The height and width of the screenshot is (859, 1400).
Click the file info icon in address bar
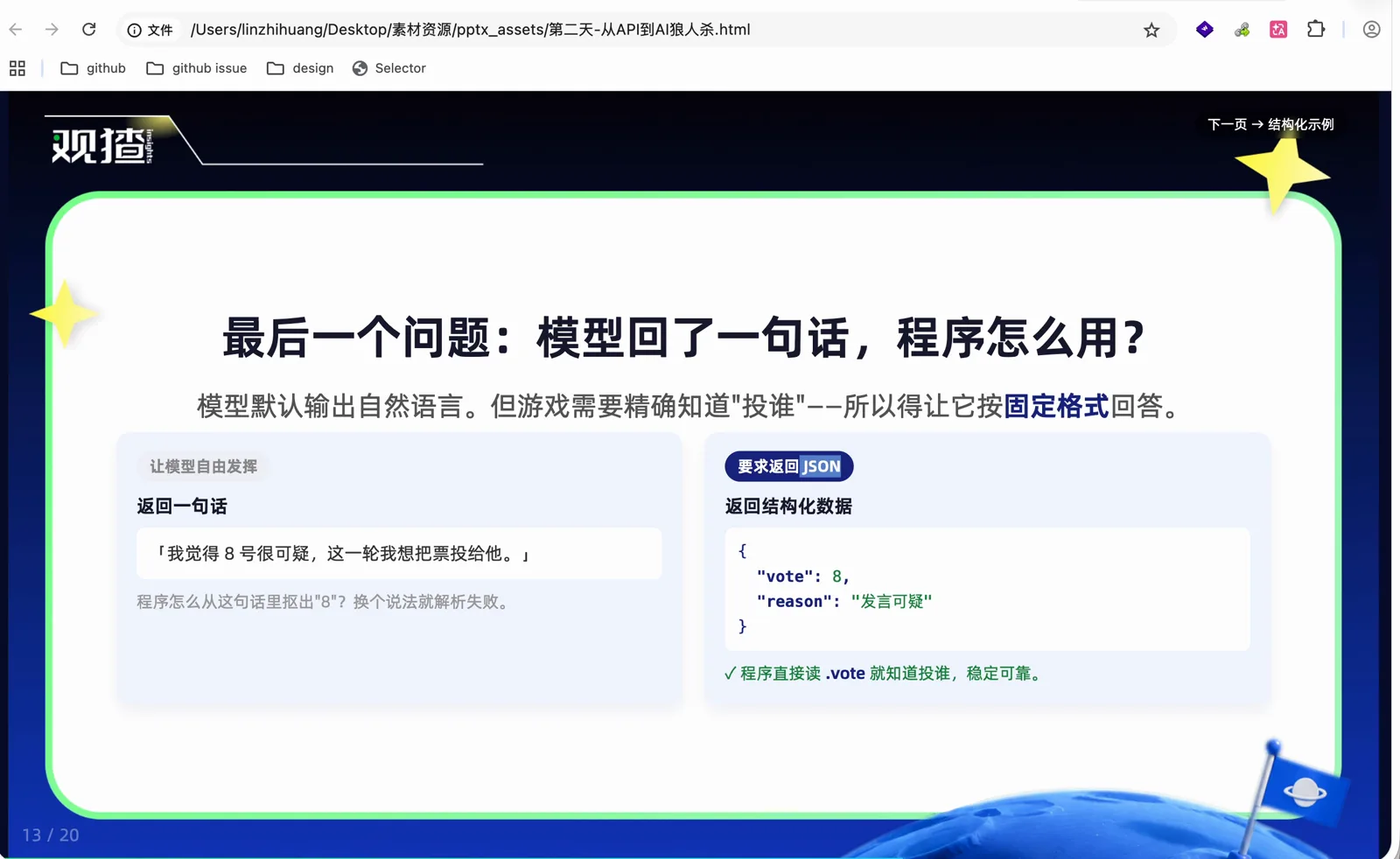[134, 30]
